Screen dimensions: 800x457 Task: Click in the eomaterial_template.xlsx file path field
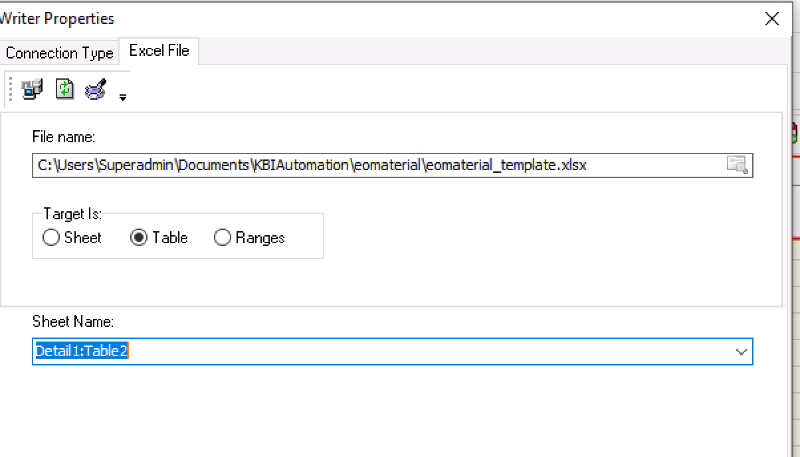coord(378,165)
